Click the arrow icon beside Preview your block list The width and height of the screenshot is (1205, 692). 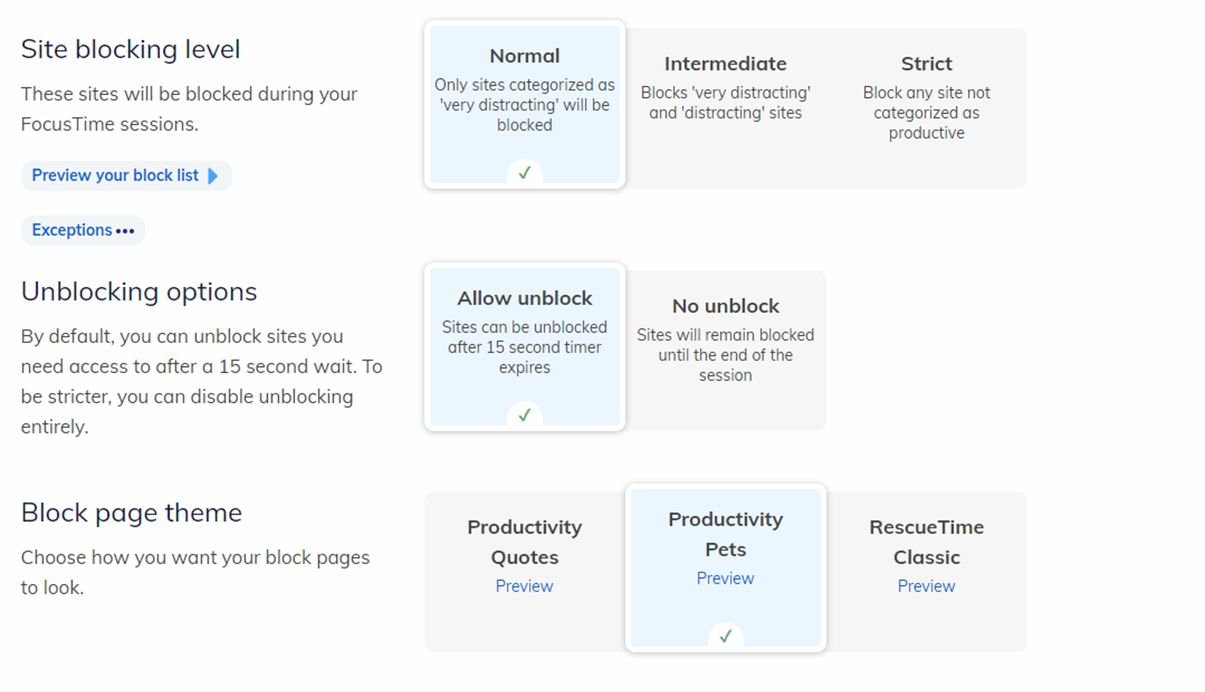[212, 176]
